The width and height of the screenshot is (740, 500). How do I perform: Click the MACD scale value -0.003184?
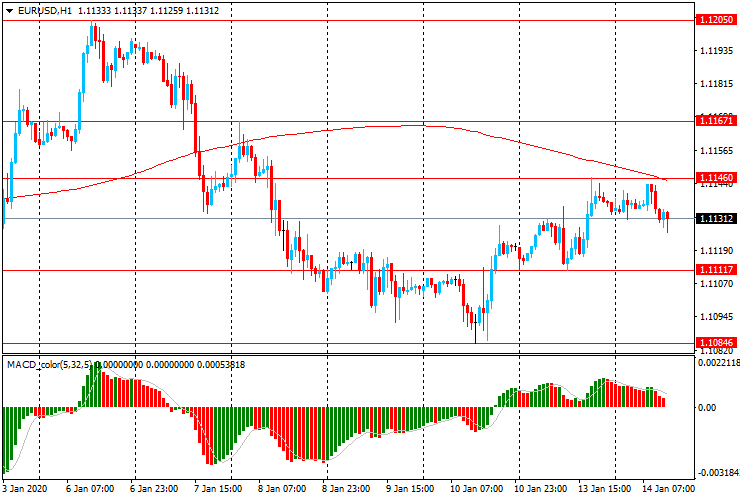point(719,473)
